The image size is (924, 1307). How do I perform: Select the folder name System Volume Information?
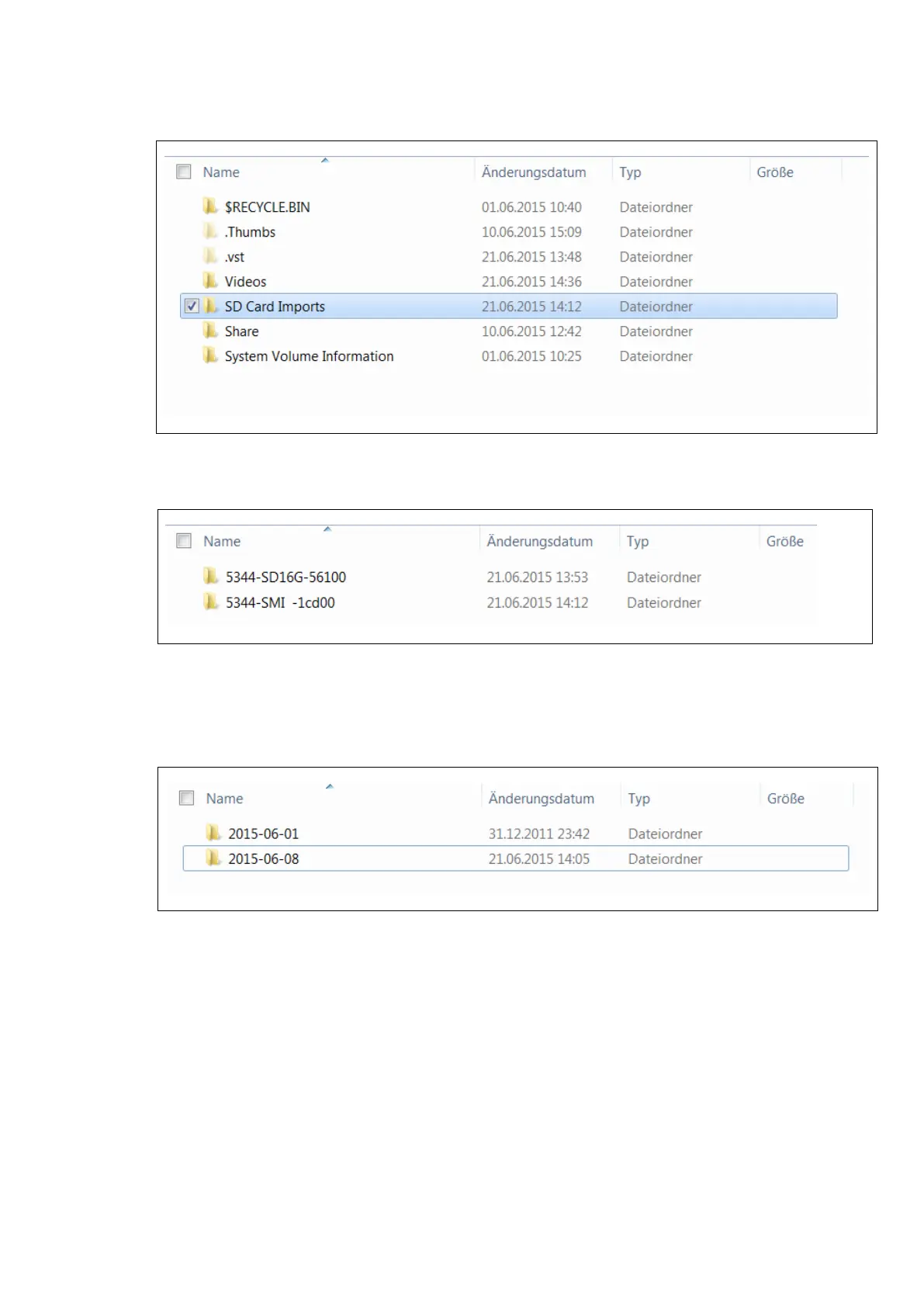(x=309, y=356)
